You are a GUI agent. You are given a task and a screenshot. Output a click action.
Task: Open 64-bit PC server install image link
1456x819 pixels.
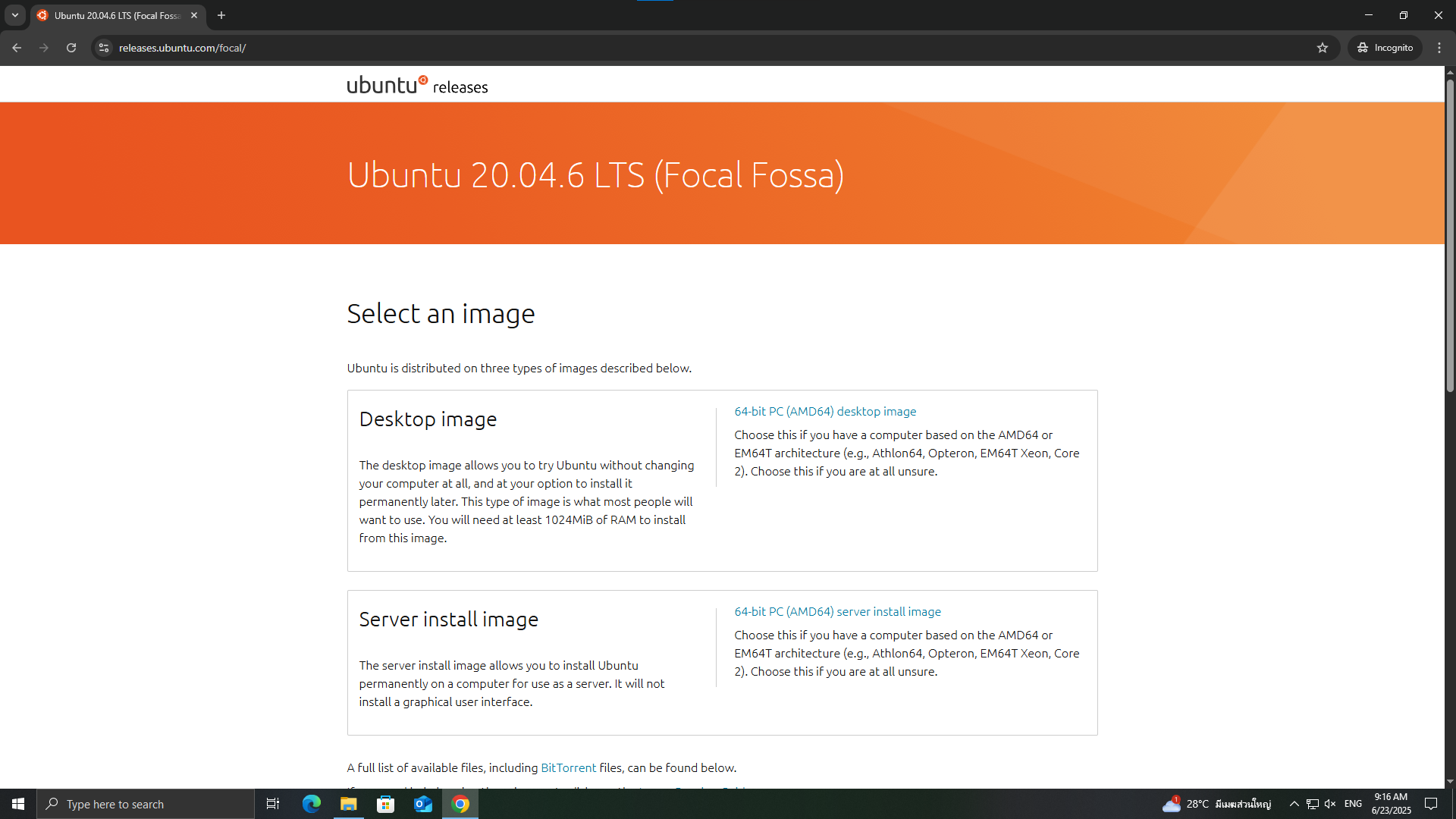coord(837,611)
